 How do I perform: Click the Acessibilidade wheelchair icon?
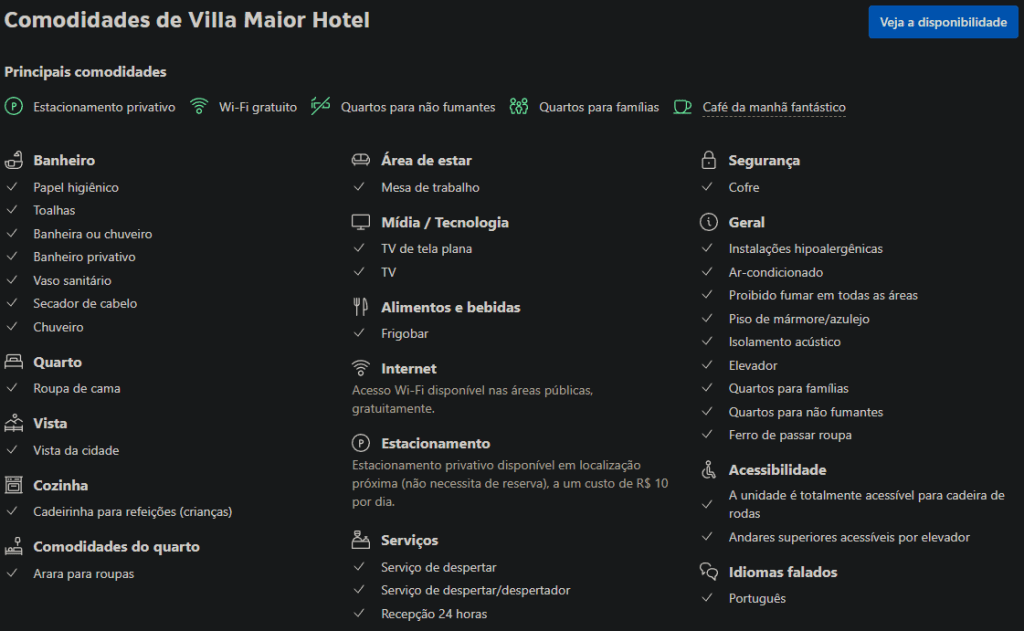[x=709, y=470]
